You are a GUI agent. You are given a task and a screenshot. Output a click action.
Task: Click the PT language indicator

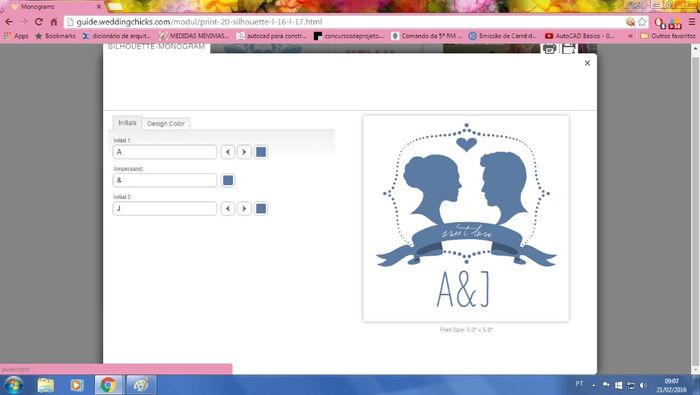coord(579,384)
